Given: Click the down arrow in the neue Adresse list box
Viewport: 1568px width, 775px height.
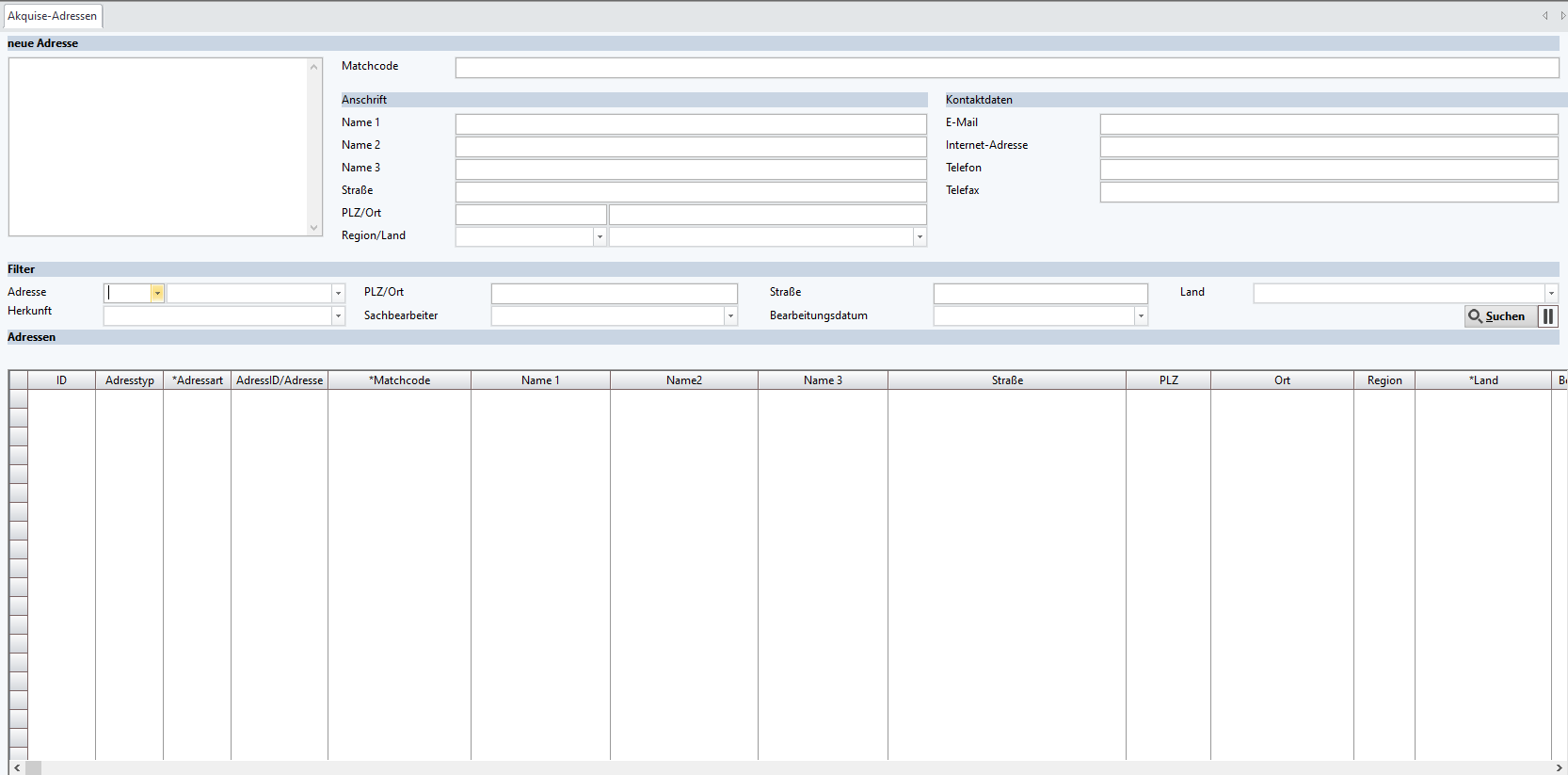Looking at the screenshot, I should coord(314,228).
